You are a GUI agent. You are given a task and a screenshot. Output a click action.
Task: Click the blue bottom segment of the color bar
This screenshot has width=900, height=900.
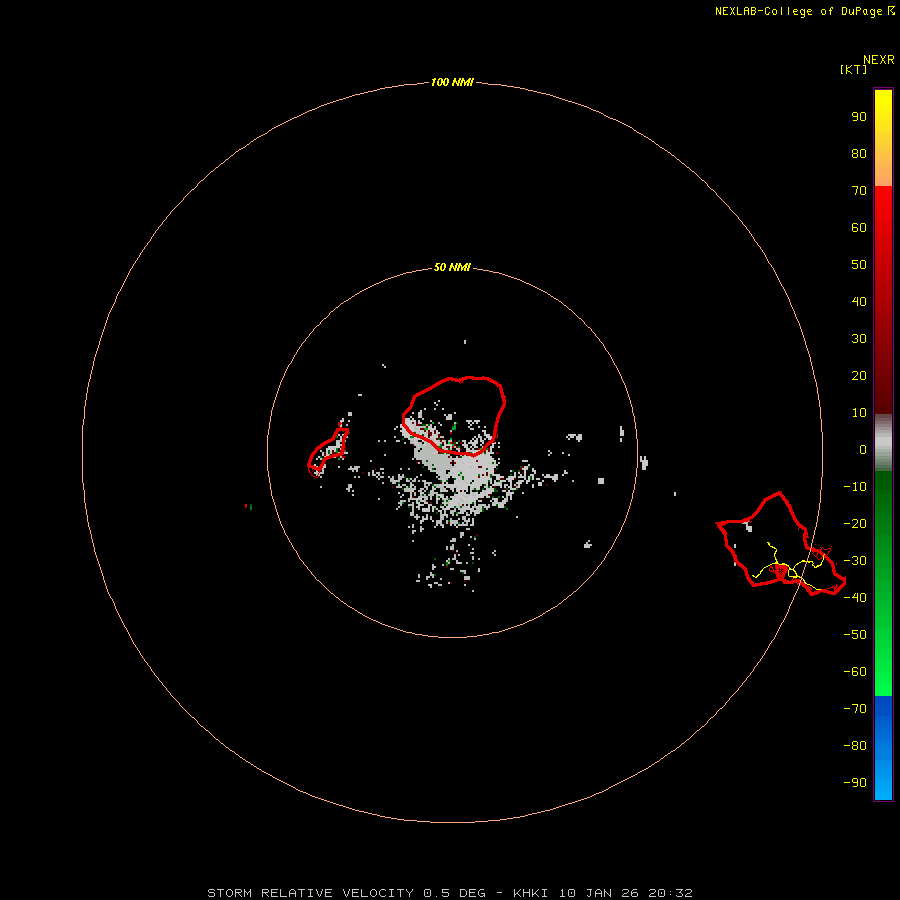pos(883,748)
